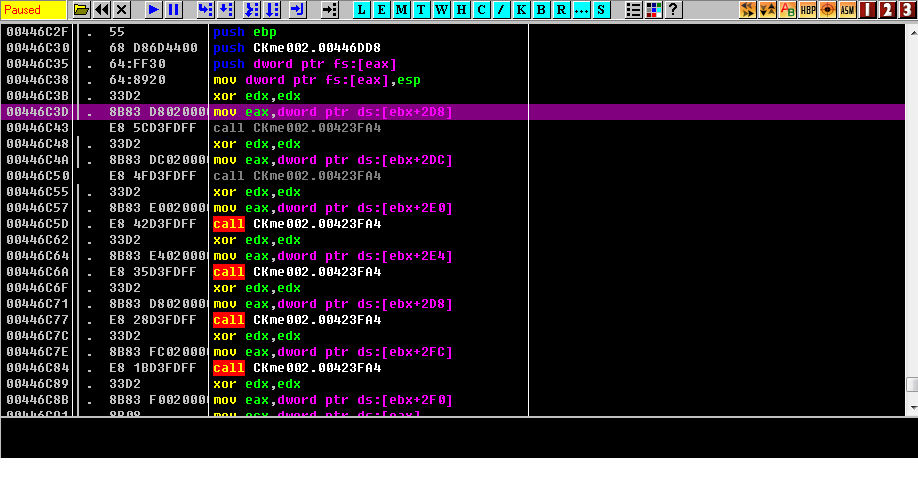Select hex bytes 68 D86D4400
The height and width of the screenshot is (480, 918).
coord(153,48)
